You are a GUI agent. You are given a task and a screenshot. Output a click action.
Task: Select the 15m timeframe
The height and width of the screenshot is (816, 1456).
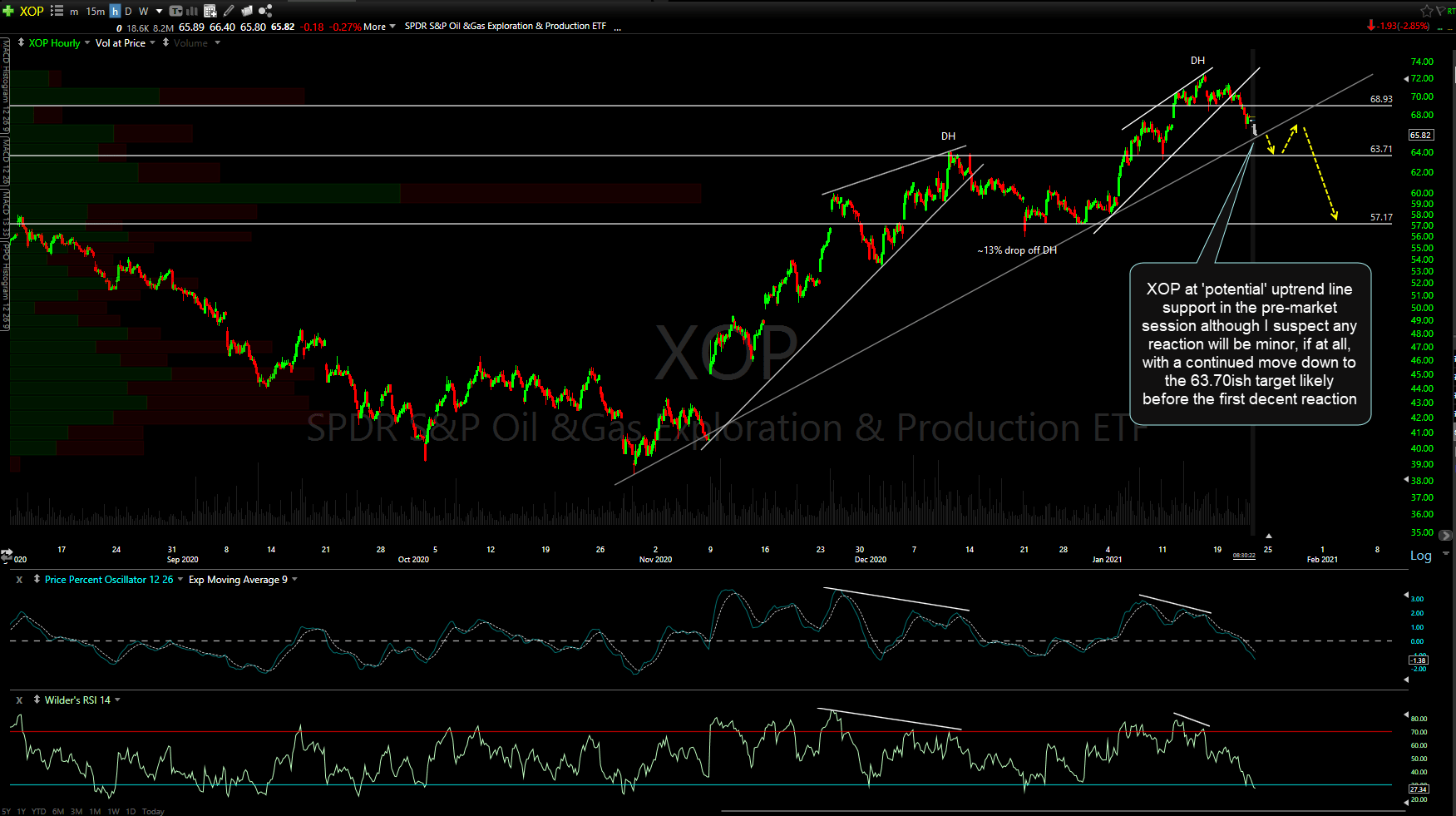[x=96, y=12]
